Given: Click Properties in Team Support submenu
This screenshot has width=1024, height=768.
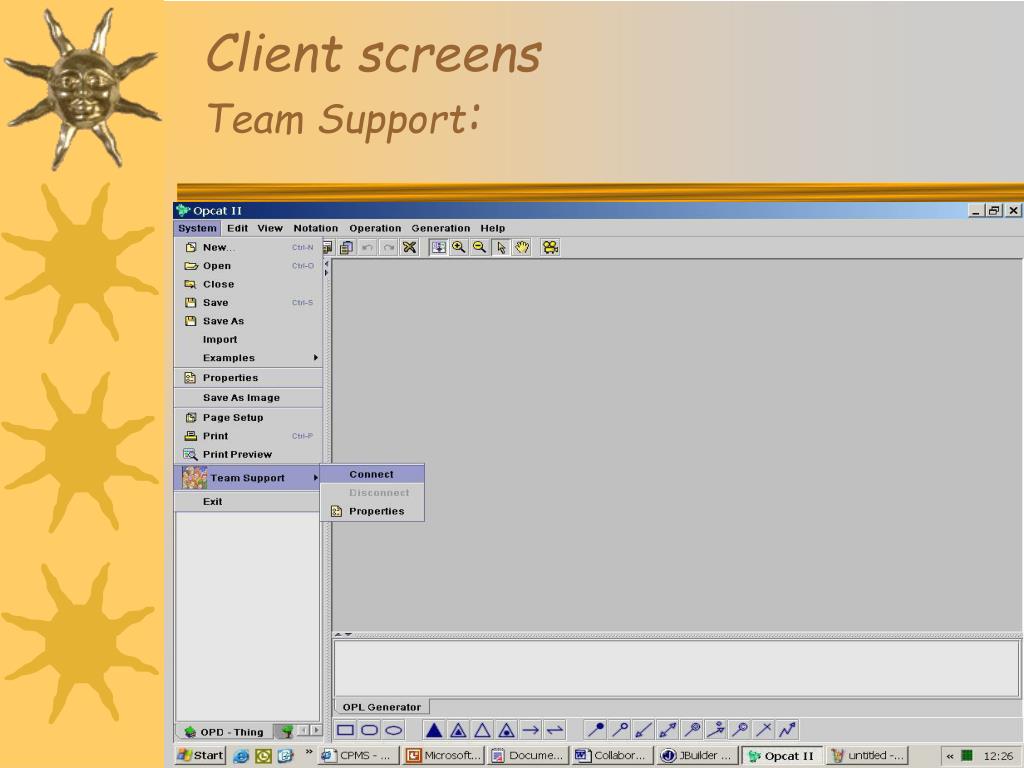Looking at the screenshot, I should point(372,511).
